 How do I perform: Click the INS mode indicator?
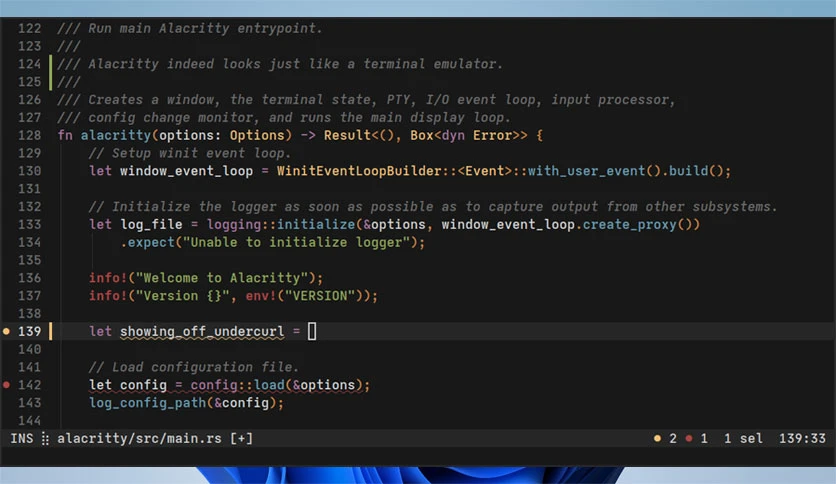coord(22,439)
